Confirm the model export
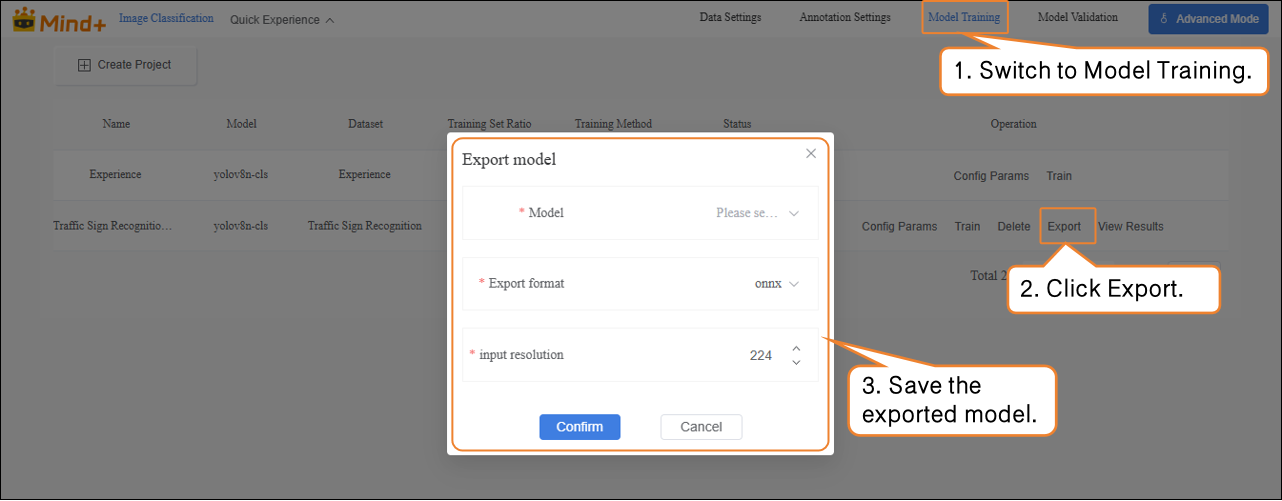 [579, 427]
